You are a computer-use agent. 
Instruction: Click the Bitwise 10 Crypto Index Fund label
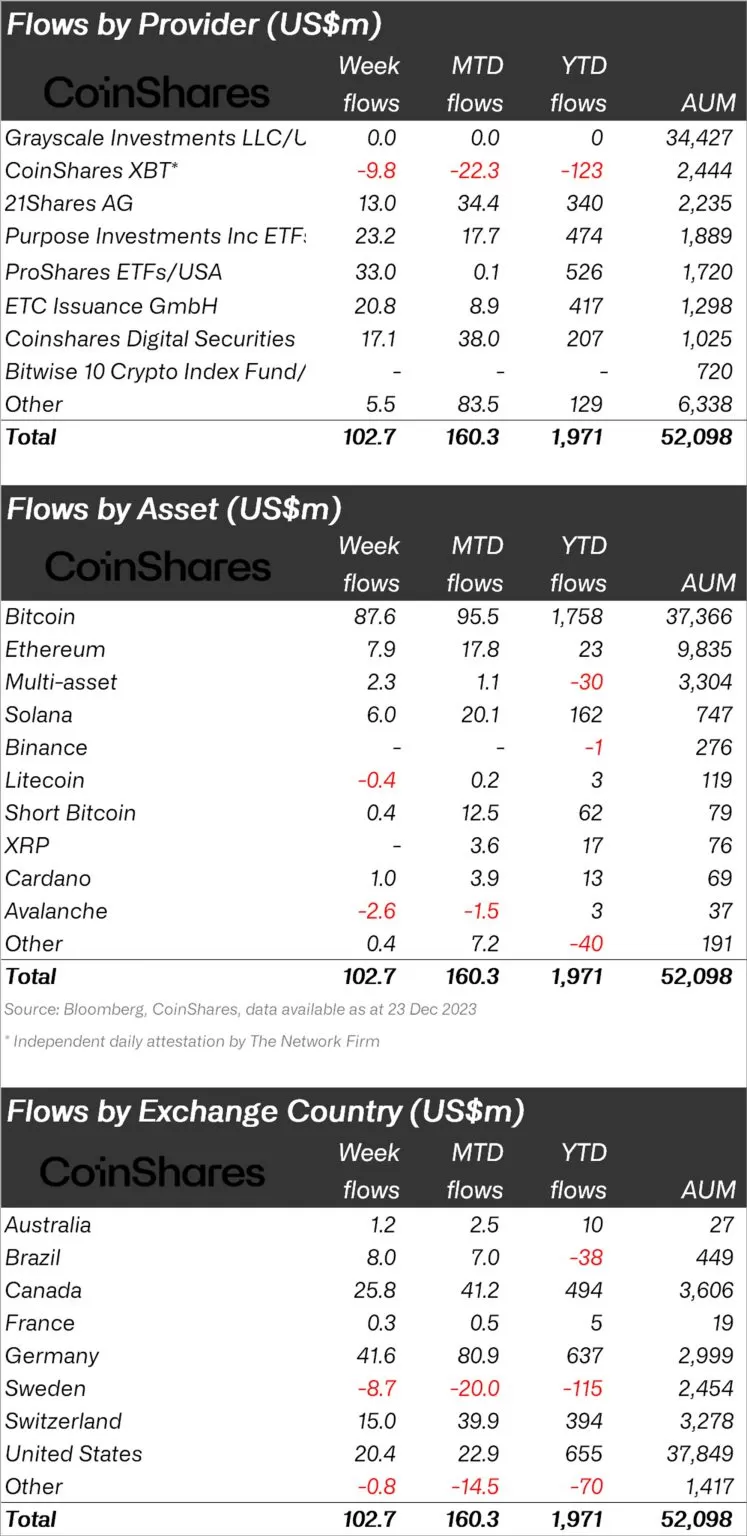click(x=155, y=371)
